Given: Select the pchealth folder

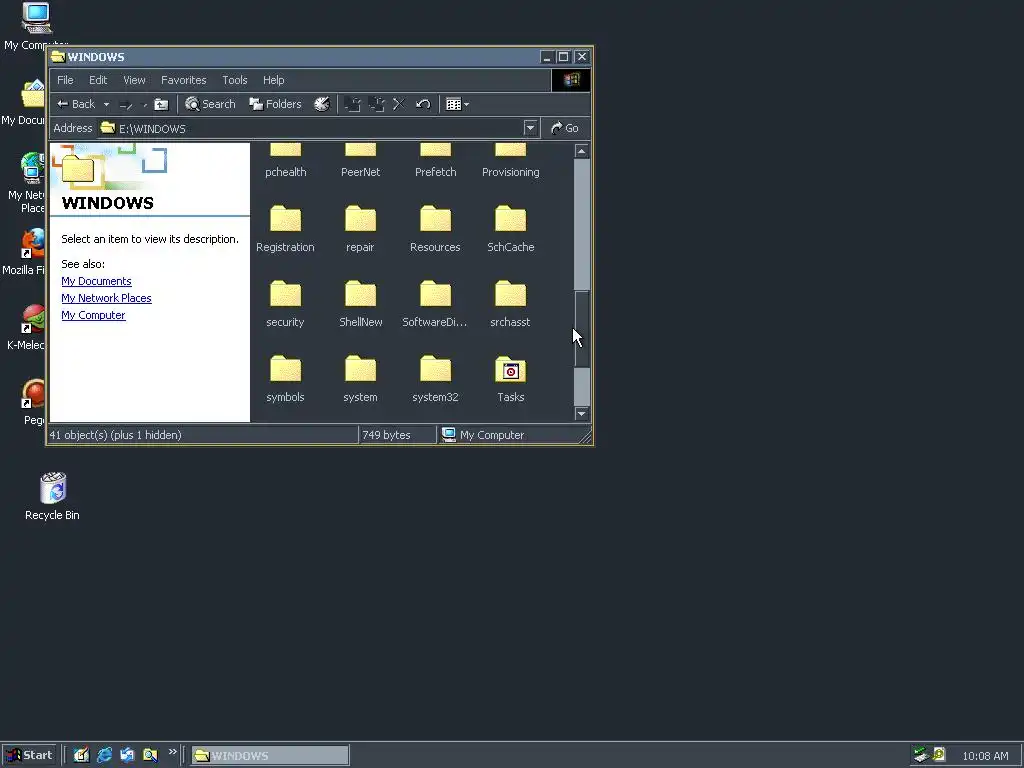Looking at the screenshot, I should 285,161.
